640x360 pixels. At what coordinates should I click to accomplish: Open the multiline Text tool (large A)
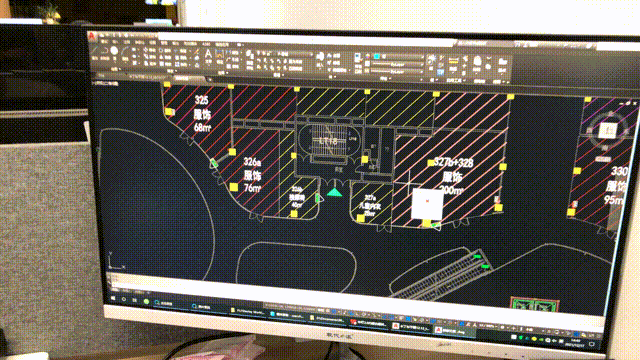208,54
